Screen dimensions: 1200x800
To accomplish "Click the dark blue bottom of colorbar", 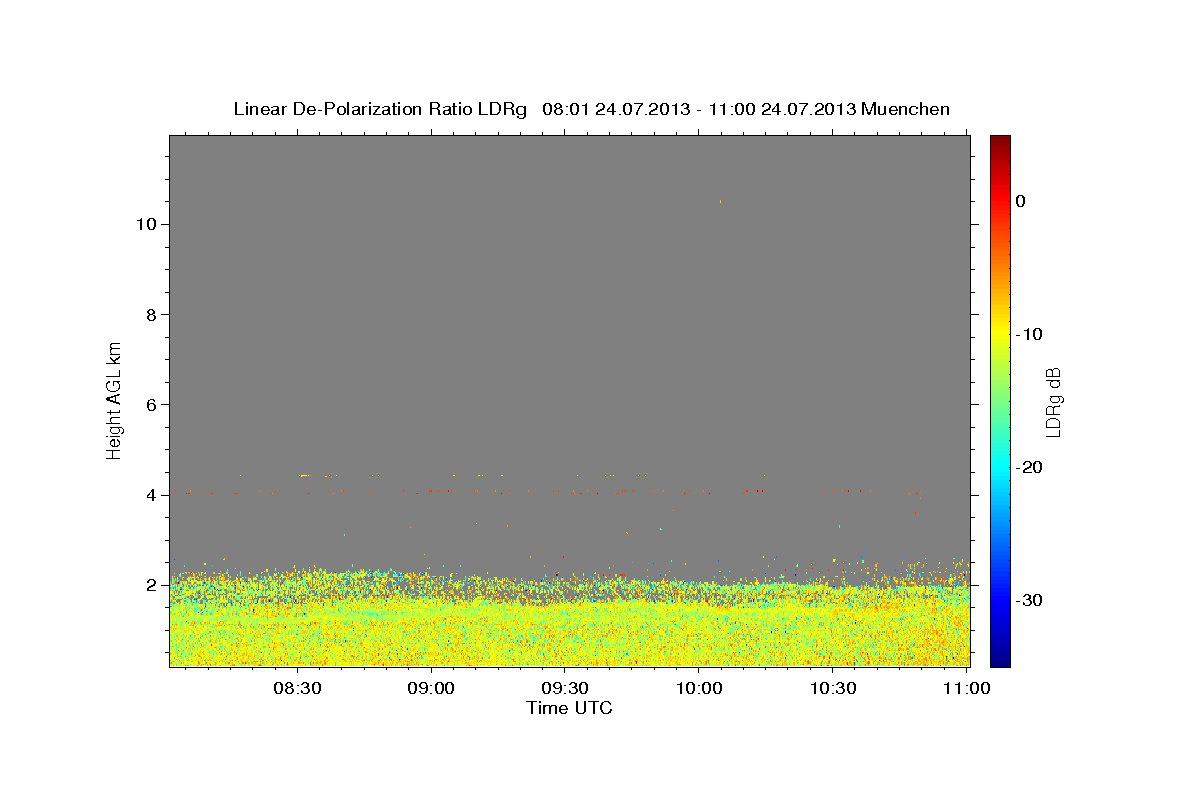I will [x=1000, y=658].
